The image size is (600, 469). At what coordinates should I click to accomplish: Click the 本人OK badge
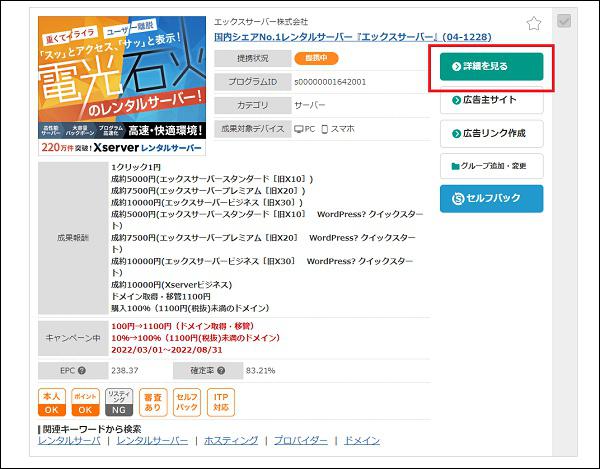(52, 402)
